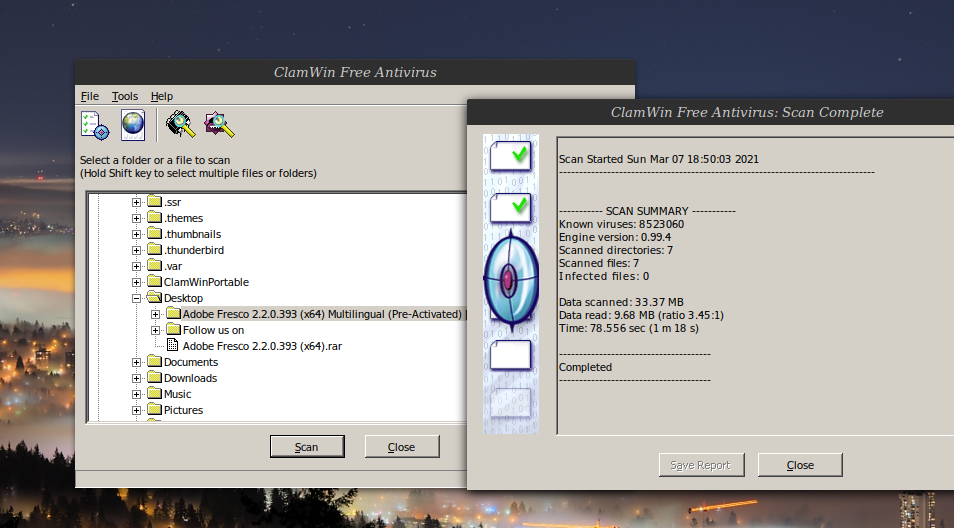954x528 pixels.
Task: Expand the Adobe Fresco Multilingual folder
Action: click(x=156, y=314)
